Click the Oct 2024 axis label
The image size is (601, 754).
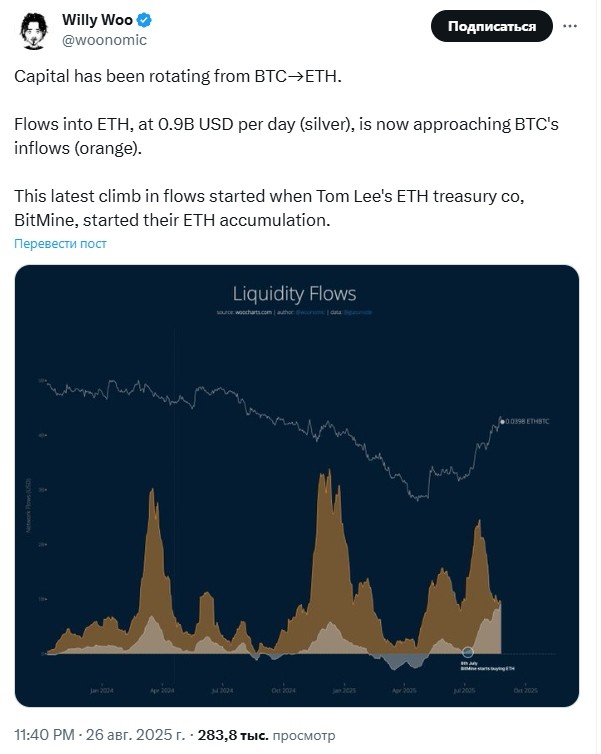pyautogui.click(x=283, y=690)
